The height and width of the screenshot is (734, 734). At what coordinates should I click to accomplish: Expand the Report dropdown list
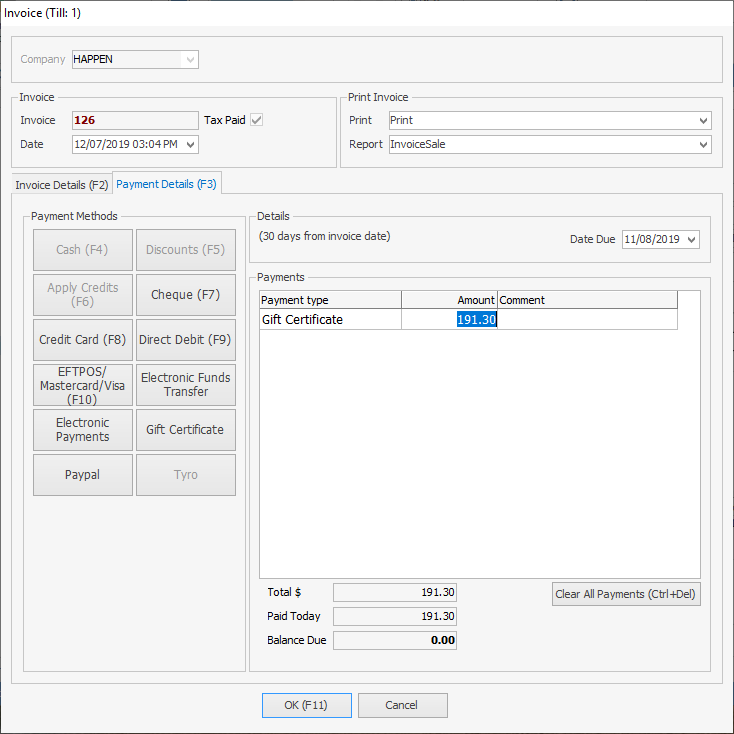pos(703,145)
